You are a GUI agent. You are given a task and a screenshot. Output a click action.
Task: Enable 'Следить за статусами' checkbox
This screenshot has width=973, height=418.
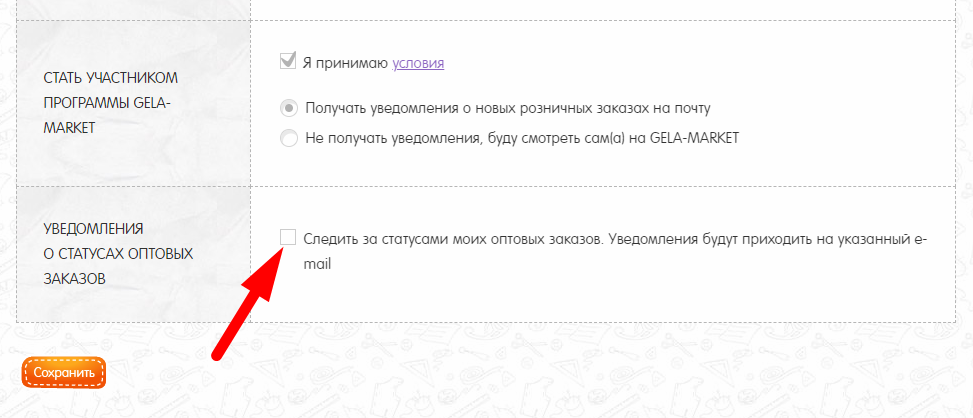288,236
